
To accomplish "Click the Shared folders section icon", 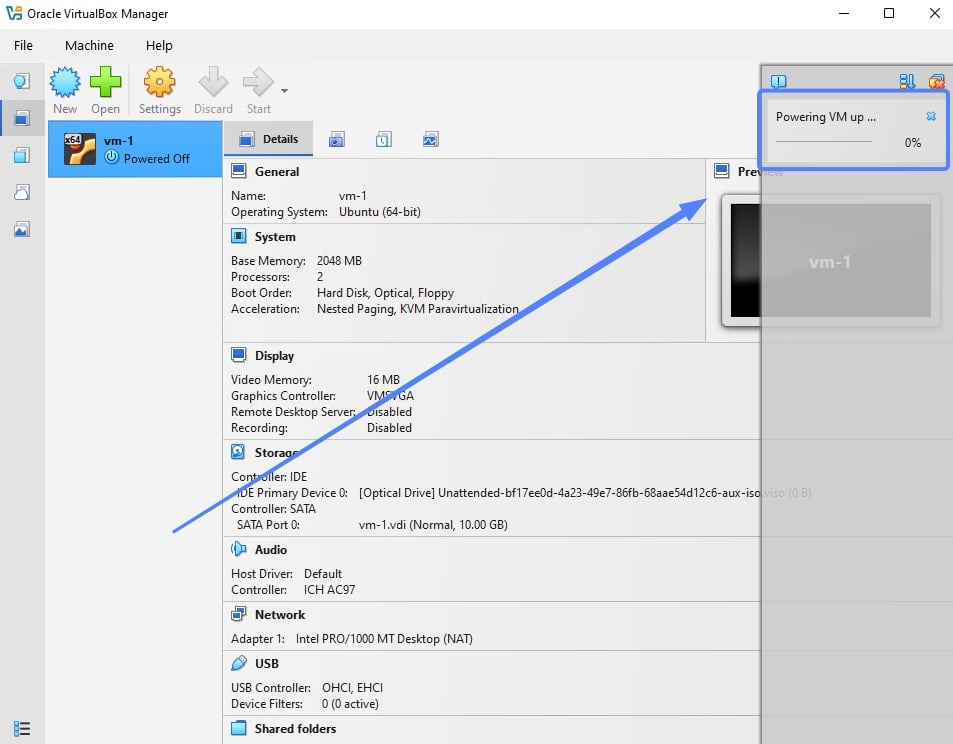I will [x=239, y=728].
